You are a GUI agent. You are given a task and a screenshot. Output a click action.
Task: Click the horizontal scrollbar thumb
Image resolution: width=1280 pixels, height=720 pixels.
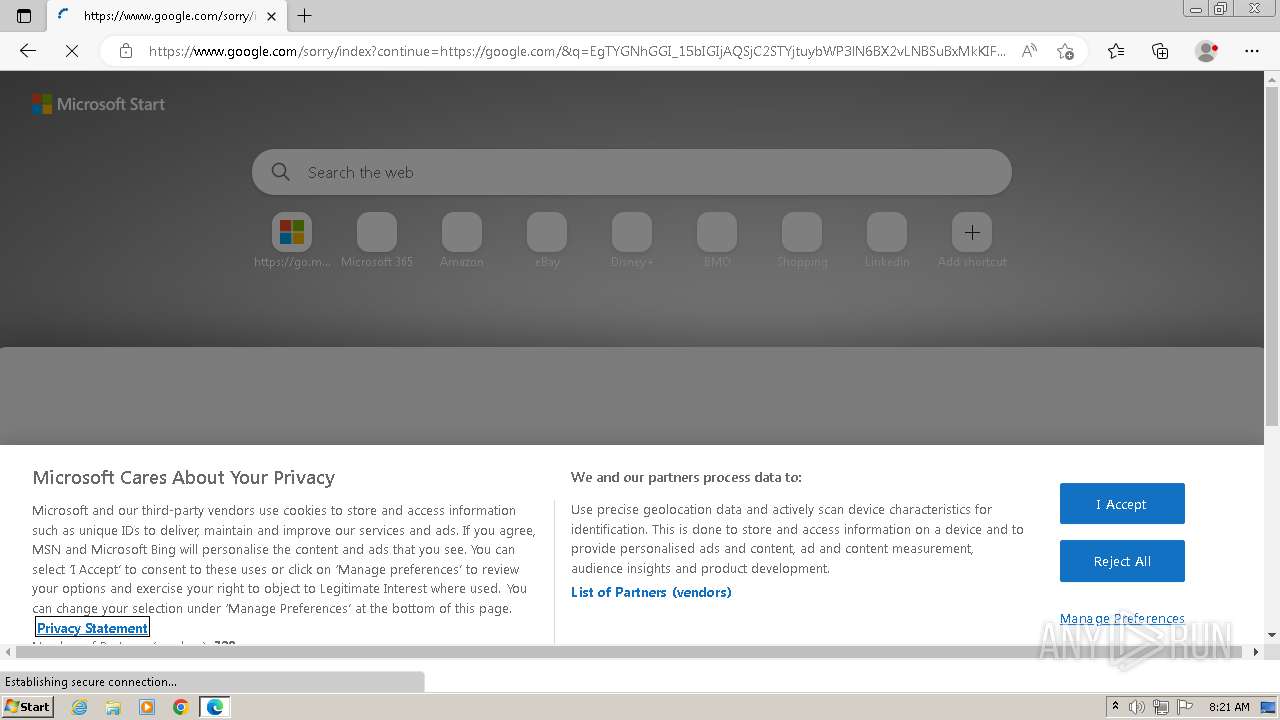[x=630, y=652]
